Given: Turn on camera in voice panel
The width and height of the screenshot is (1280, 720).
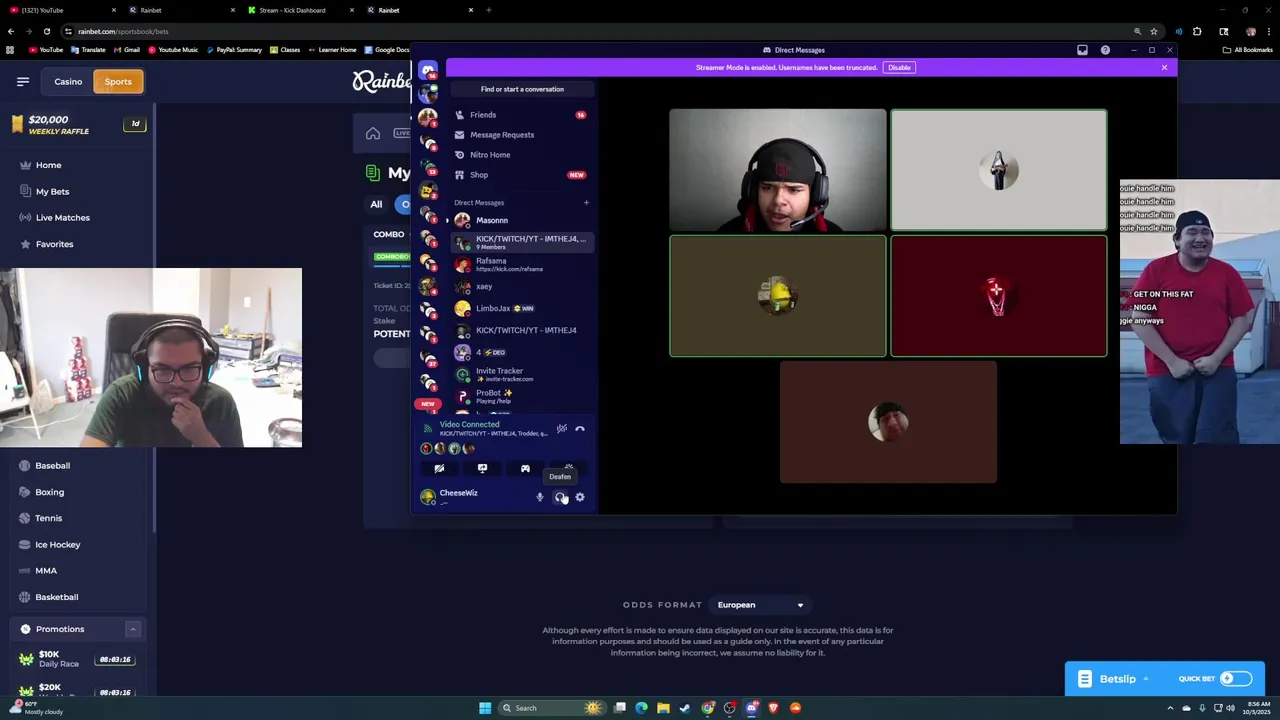Looking at the screenshot, I should pos(439,468).
